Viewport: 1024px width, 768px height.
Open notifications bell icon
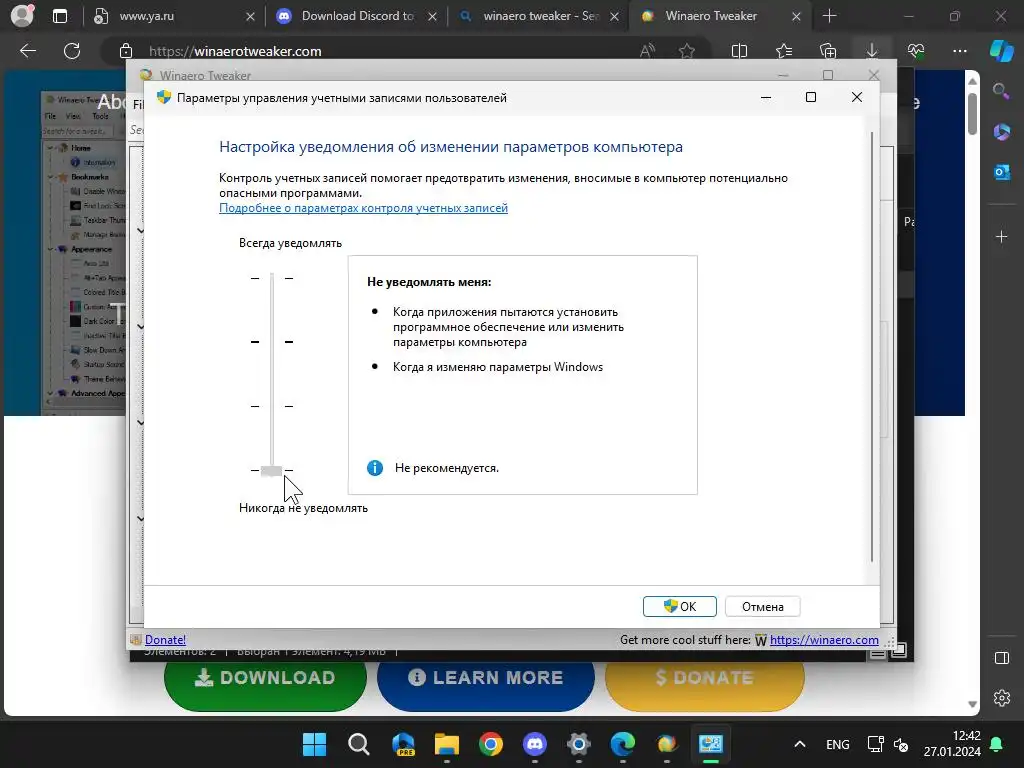[x=997, y=744]
